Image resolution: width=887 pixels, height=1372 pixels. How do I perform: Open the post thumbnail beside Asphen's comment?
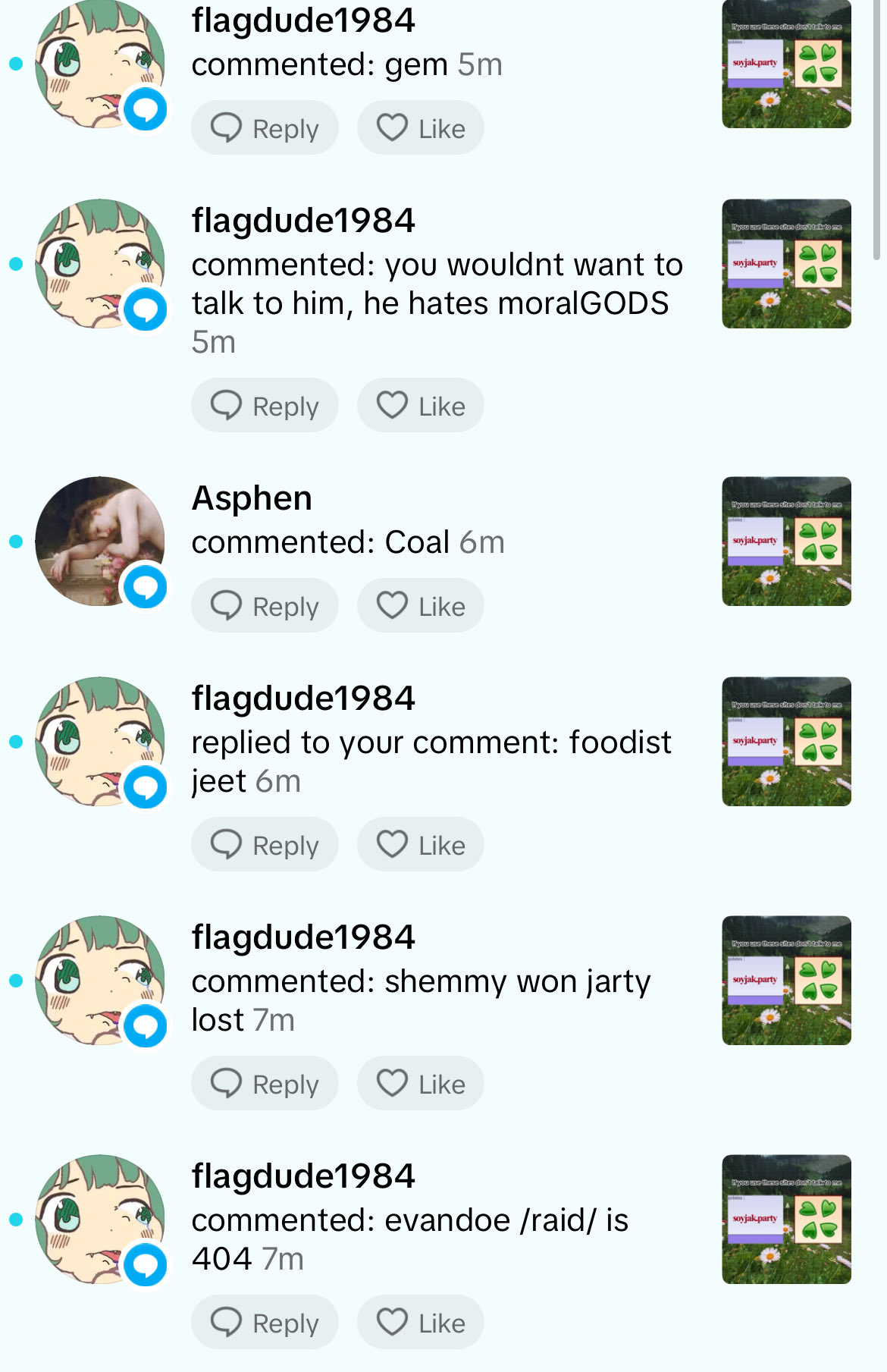click(x=787, y=542)
